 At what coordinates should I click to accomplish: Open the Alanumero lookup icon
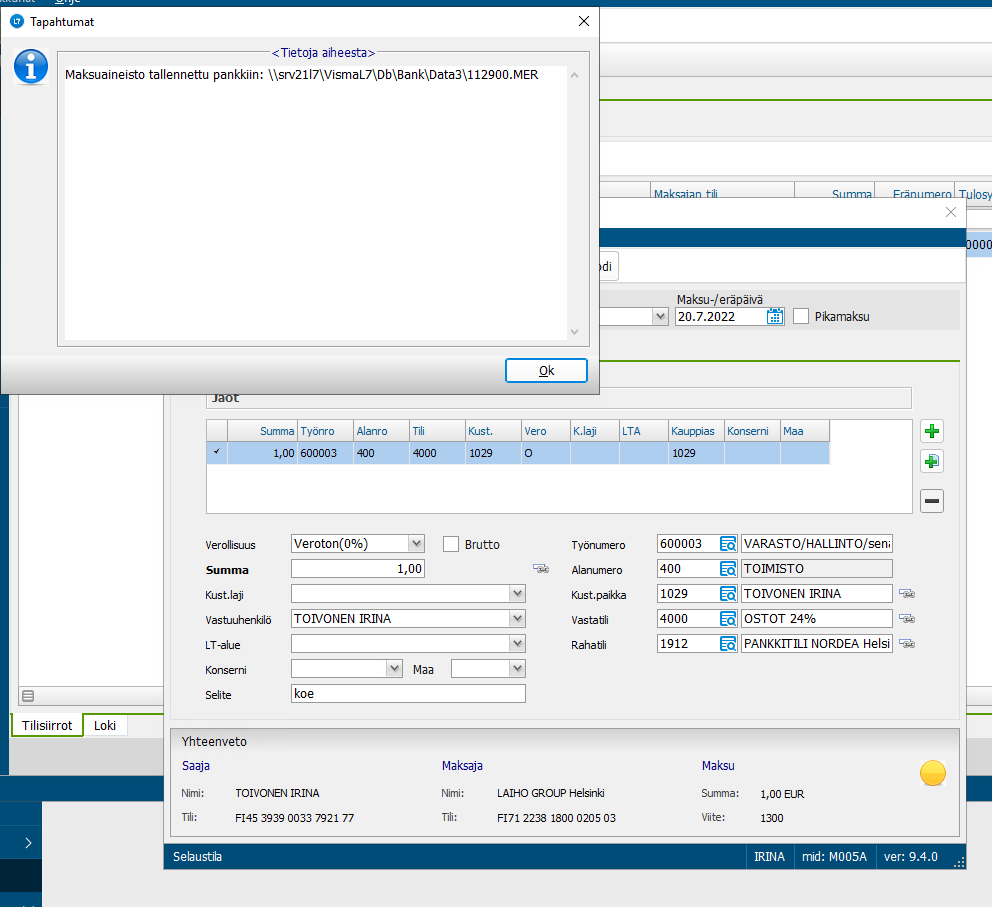point(728,569)
